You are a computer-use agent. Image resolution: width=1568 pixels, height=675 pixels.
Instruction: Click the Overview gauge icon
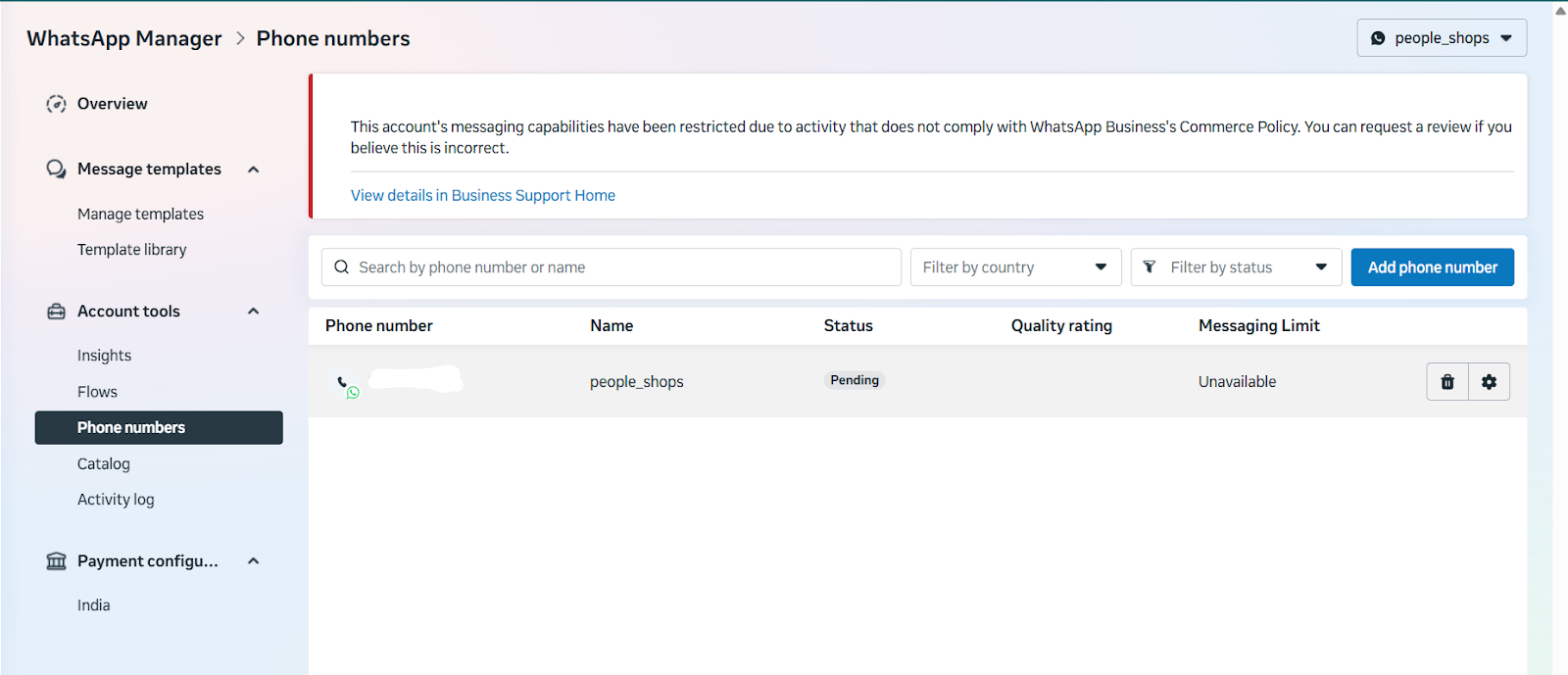click(x=56, y=104)
